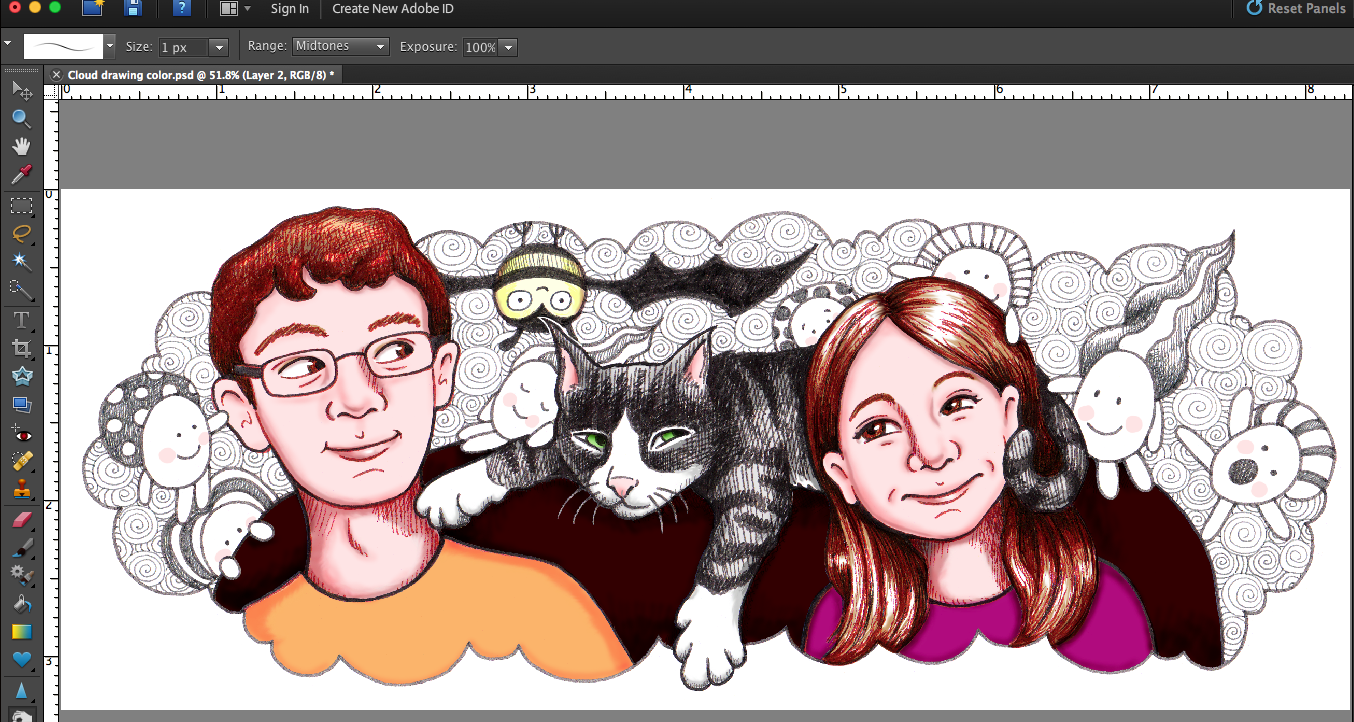Expand the brush Size dropdown

coord(219,47)
